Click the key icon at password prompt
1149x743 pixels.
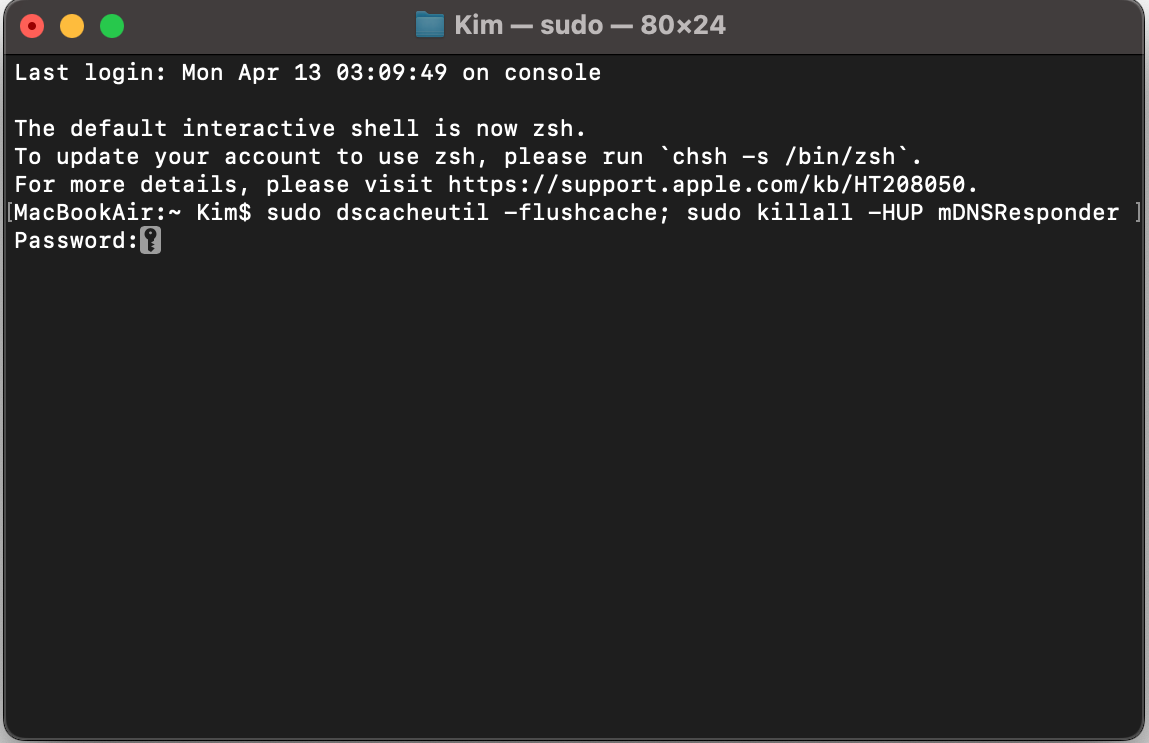click(150, 240)
